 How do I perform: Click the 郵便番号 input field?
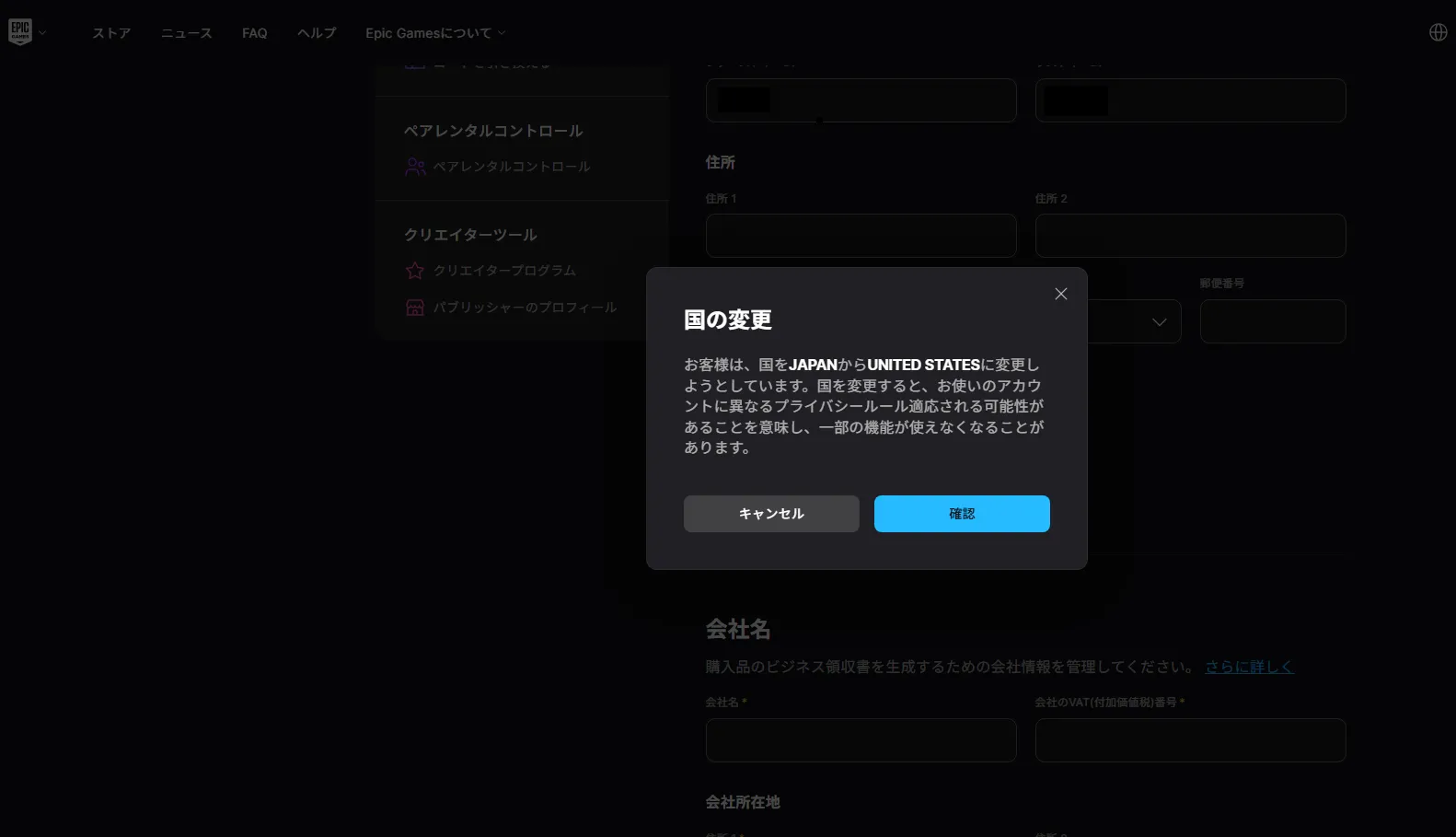(x=1272, y=321)
